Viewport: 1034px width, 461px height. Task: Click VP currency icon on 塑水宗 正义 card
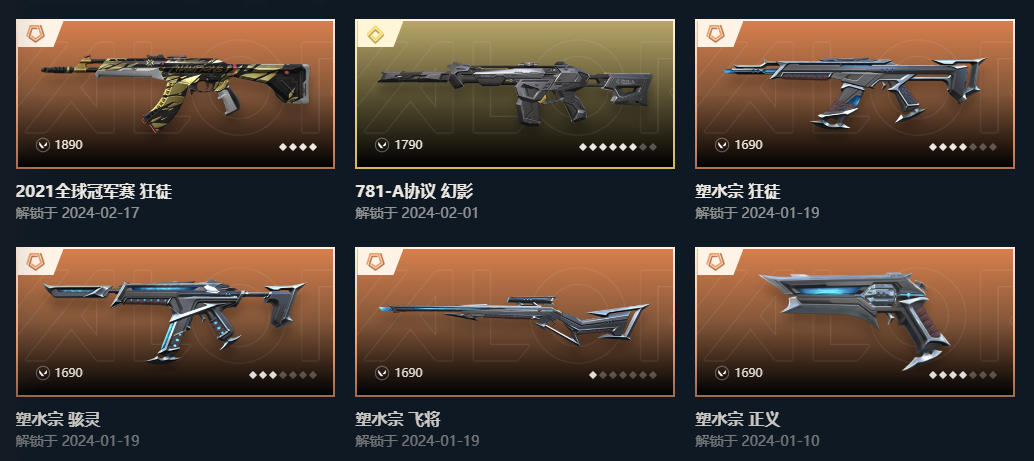722,373
